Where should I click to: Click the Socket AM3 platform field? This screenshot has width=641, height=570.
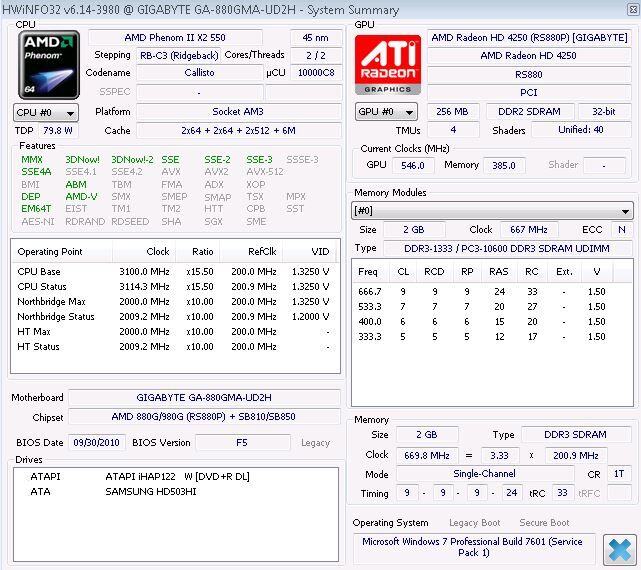point(238,112)
